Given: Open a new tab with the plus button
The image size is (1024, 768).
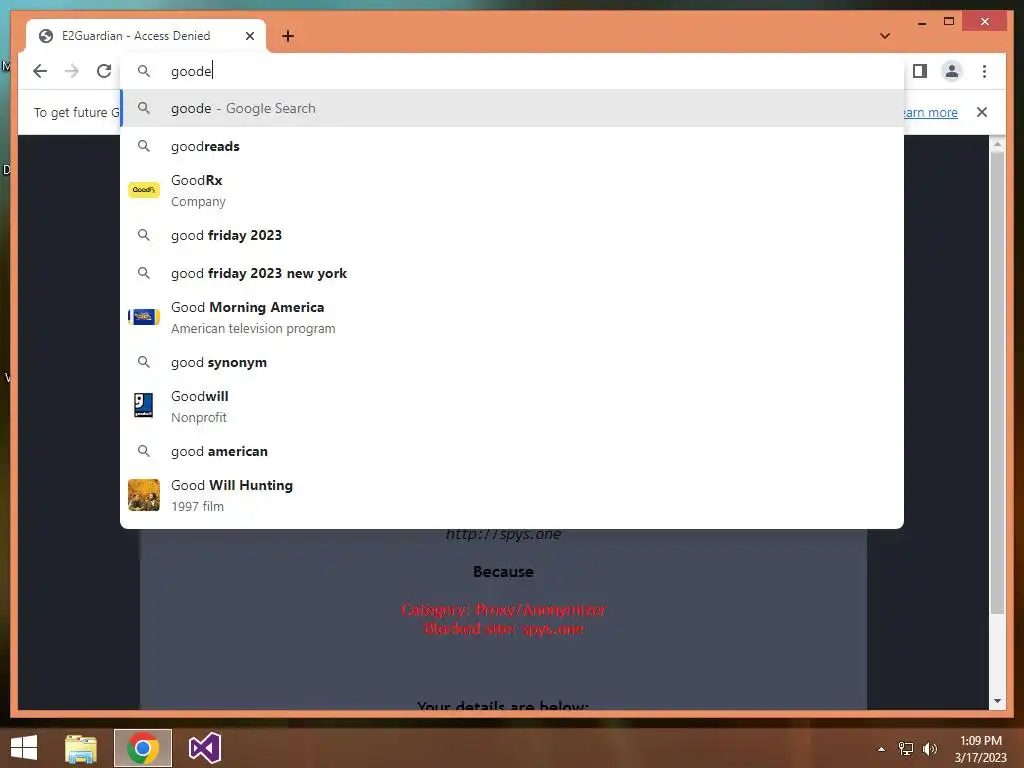Looking at the screenshot, I should tap(288, 37).
